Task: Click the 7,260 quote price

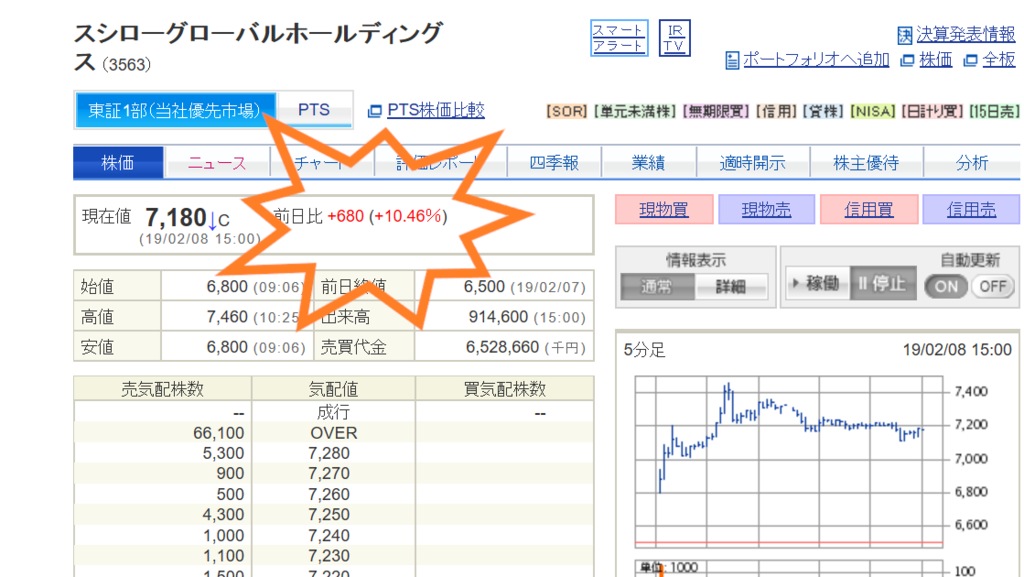Action: tap(329, 494)
